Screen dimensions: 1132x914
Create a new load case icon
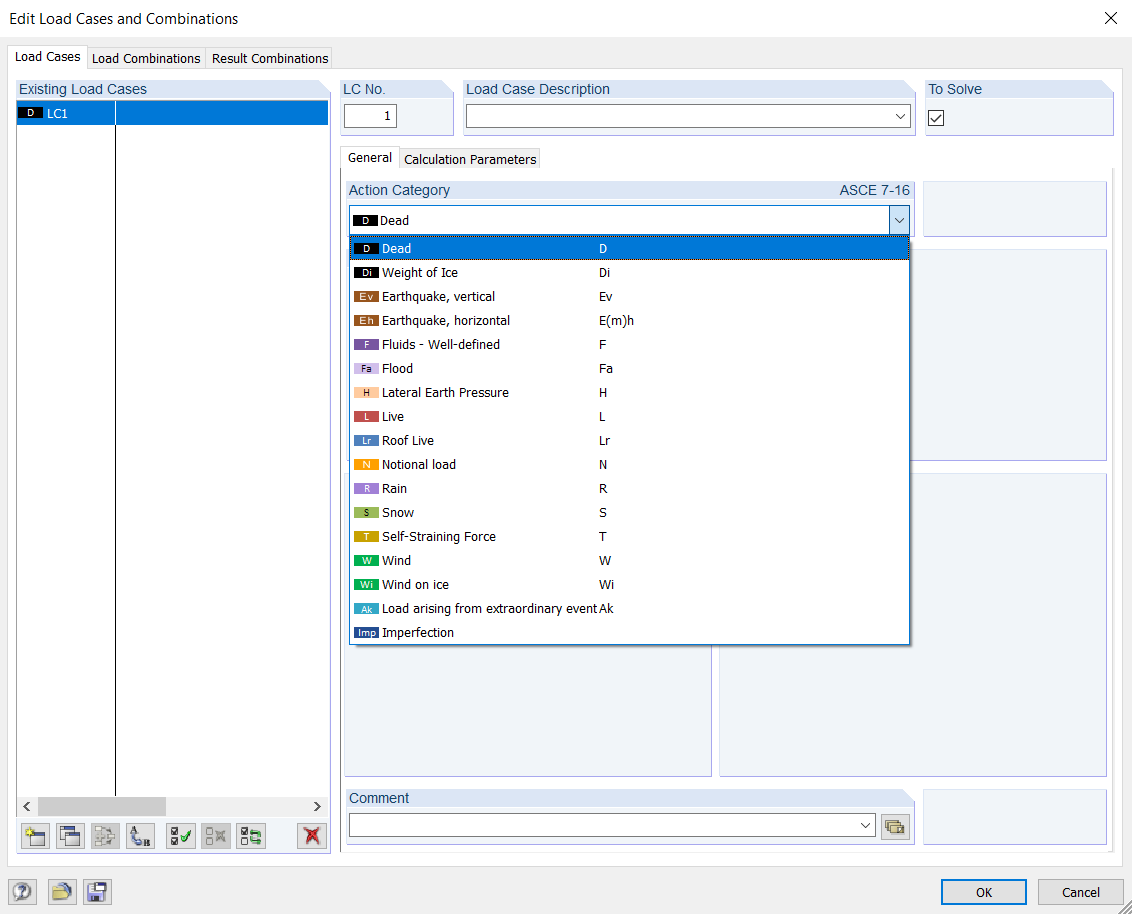[35, 836]
